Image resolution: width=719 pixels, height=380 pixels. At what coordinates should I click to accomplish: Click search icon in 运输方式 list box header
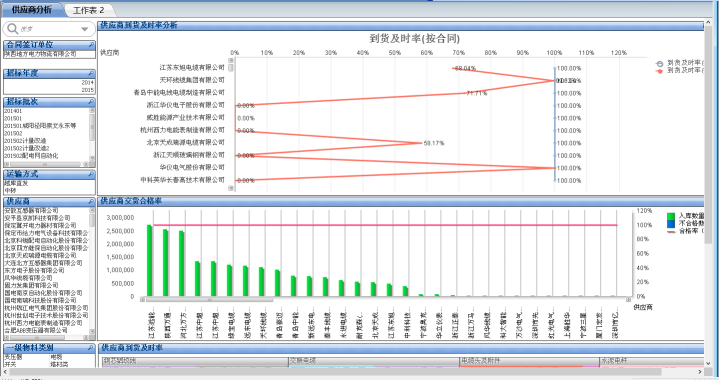(91, 174)
